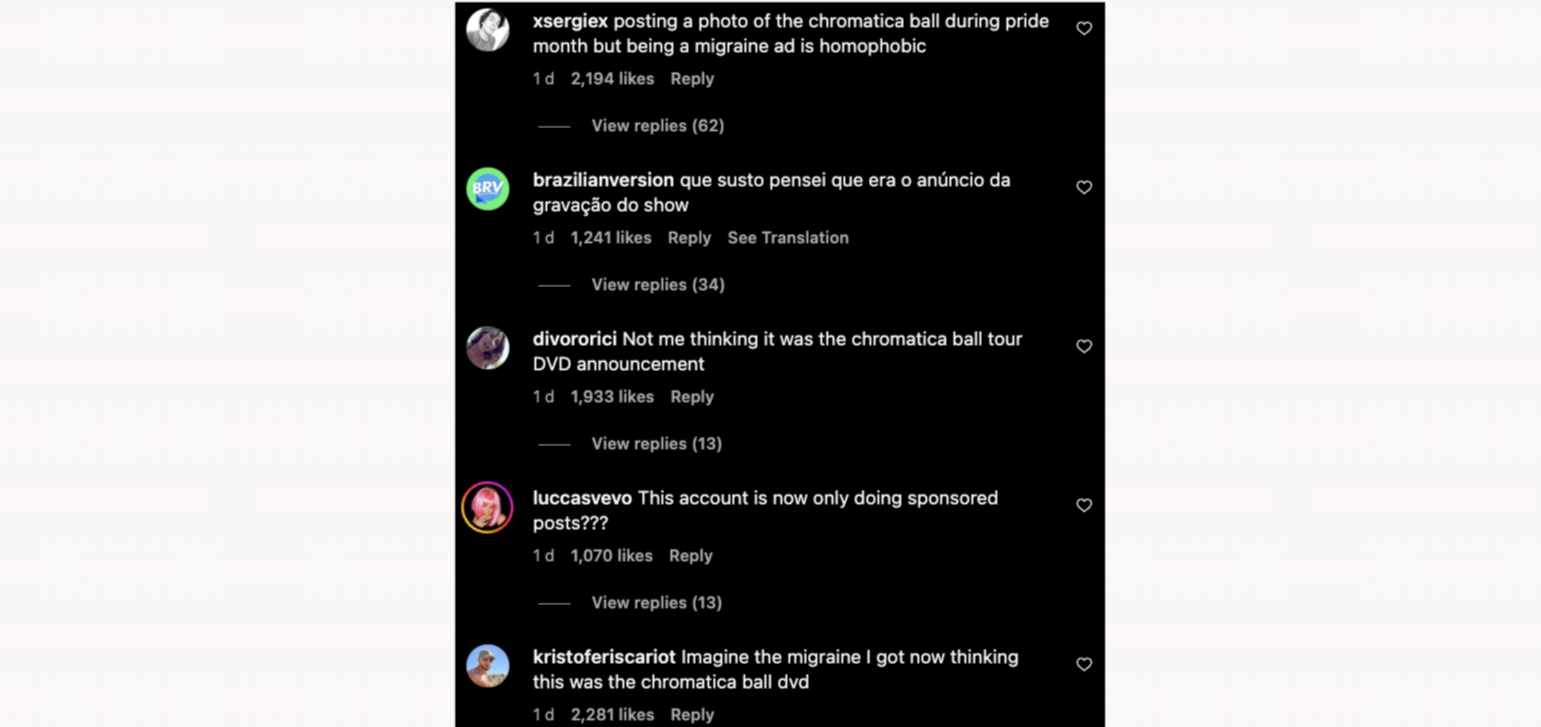
Task: Open kristoferiscariot's profile picture
Action: 487,664
